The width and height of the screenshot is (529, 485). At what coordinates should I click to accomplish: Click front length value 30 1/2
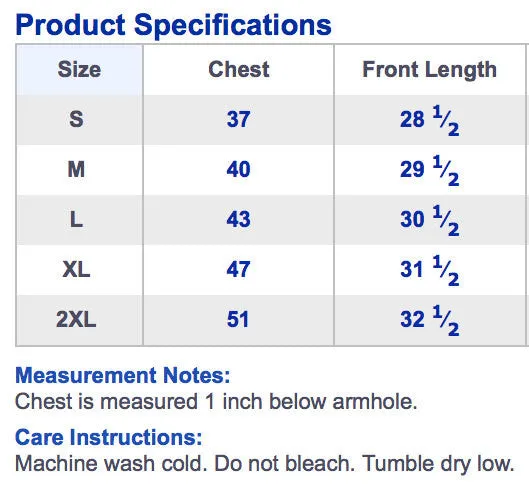click(x=429, y=221)
